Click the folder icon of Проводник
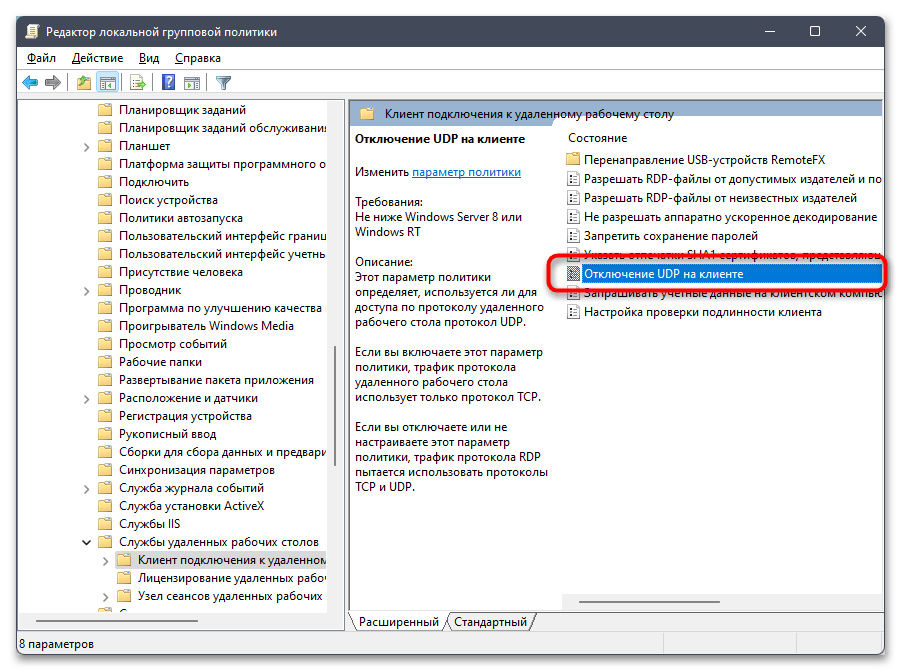 (x=105, y=290)
